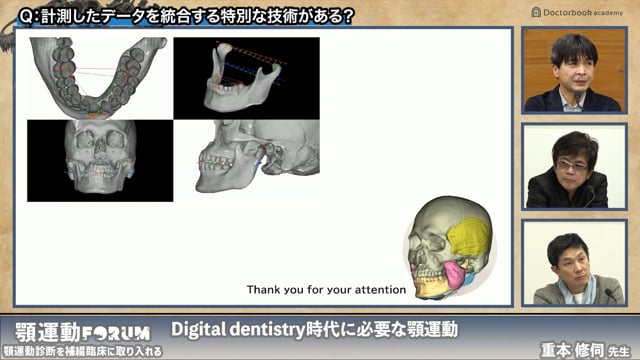
Task: Click the frontal skull CT image
Action: 100,161
